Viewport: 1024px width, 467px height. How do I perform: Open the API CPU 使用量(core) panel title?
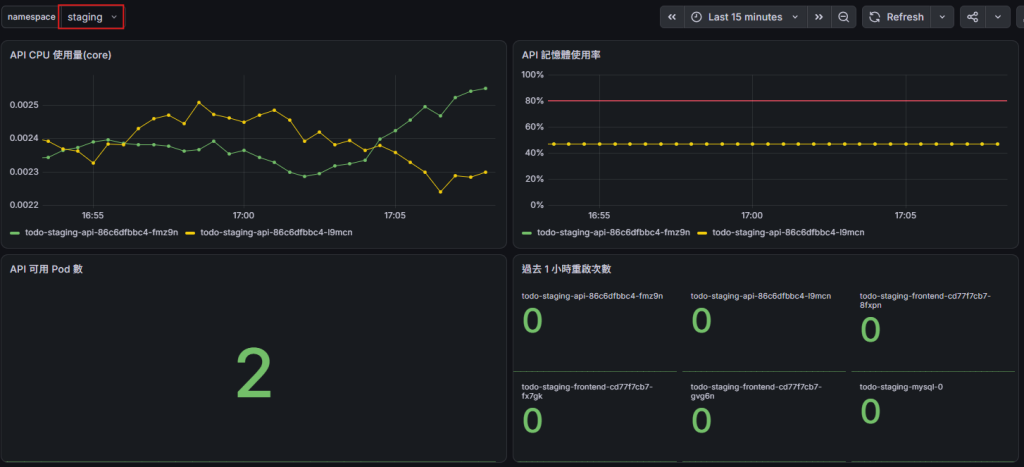(61, 56)
